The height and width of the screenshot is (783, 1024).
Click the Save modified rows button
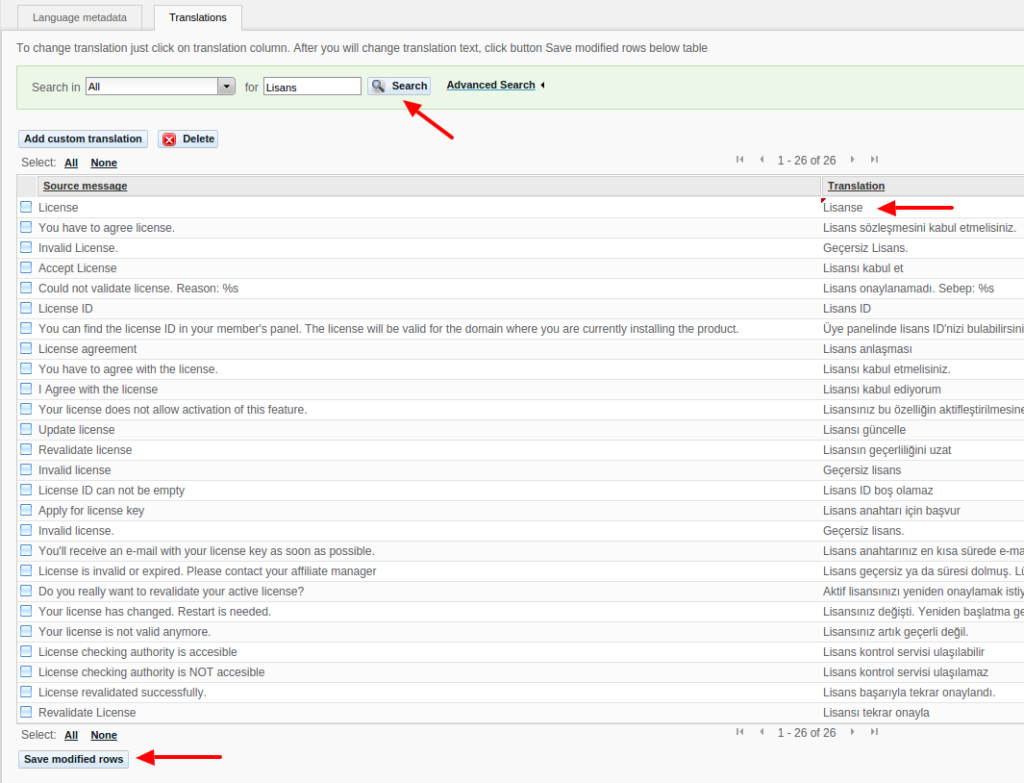pos(73,759)
